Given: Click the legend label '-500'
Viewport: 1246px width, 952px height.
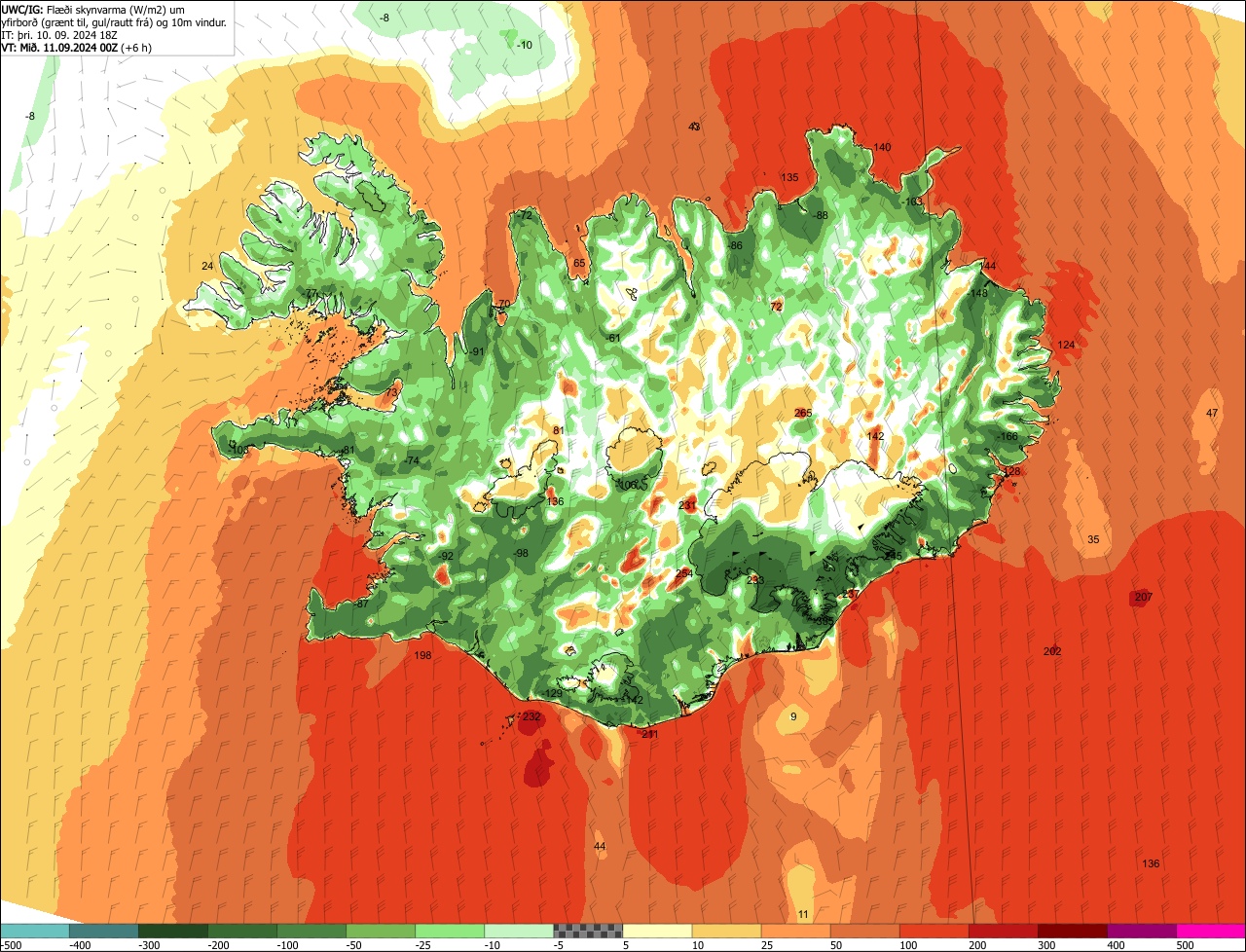Looking at the screenshot, I should pos(13,945).
